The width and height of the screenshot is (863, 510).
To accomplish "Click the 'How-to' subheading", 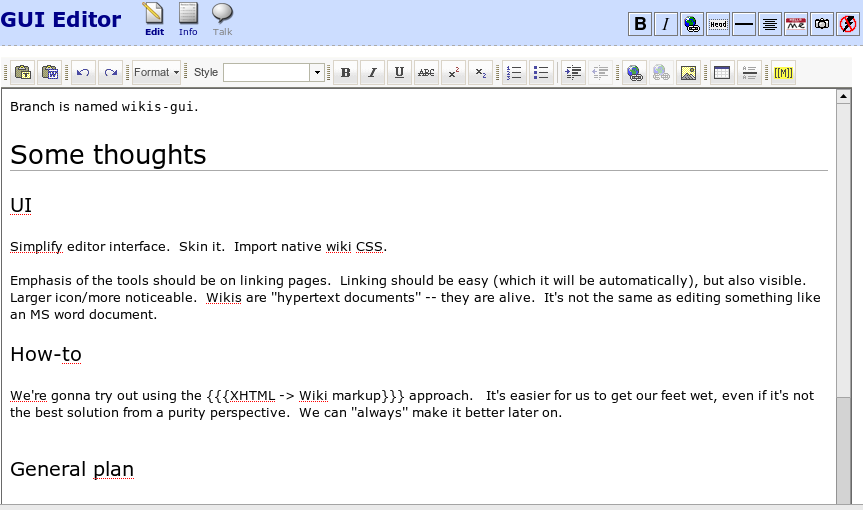I will point(46,354).
